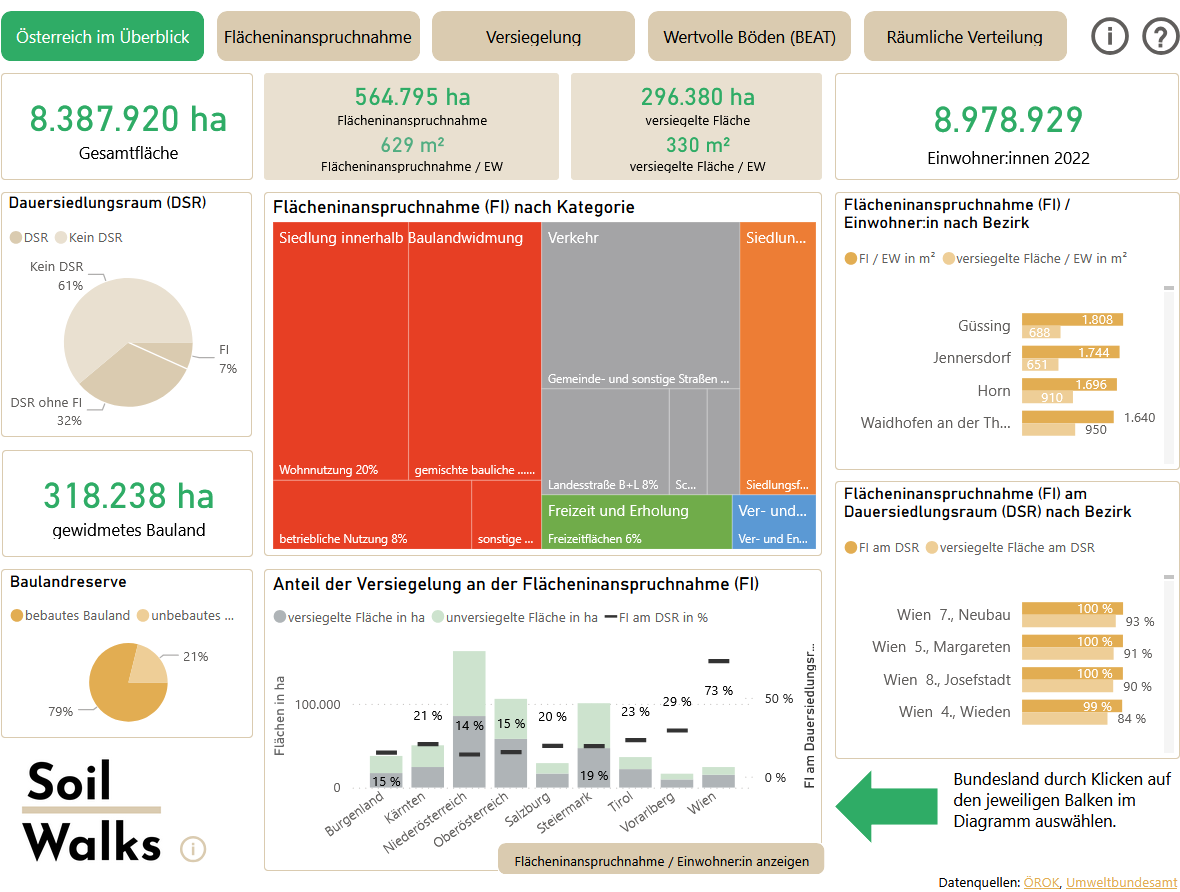Open the Versiegelung tab
Image resolution: width=1180 pixels, height=892 pixels.
point(533,37)
